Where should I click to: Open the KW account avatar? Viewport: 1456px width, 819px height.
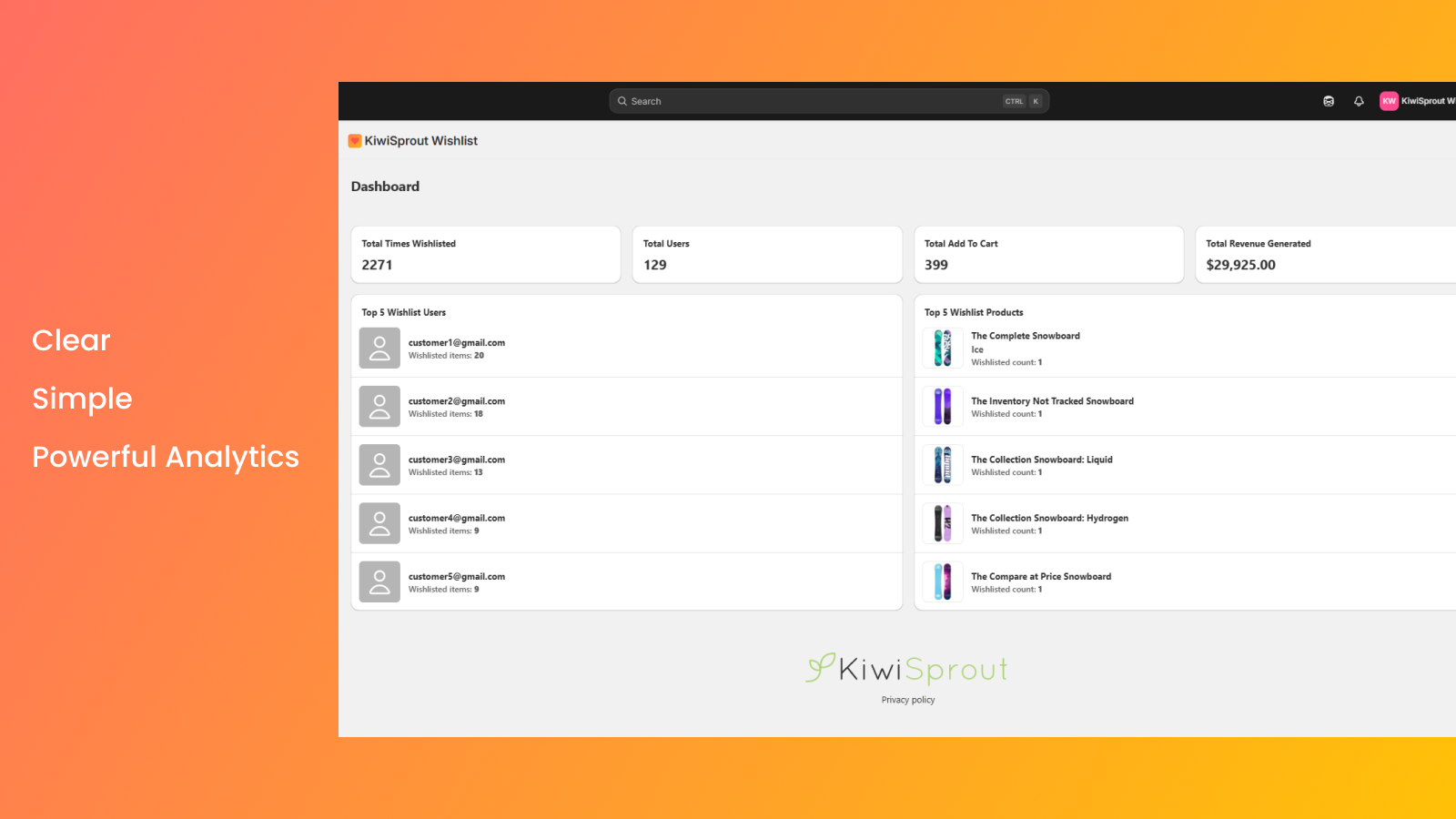coord(1389,101)
